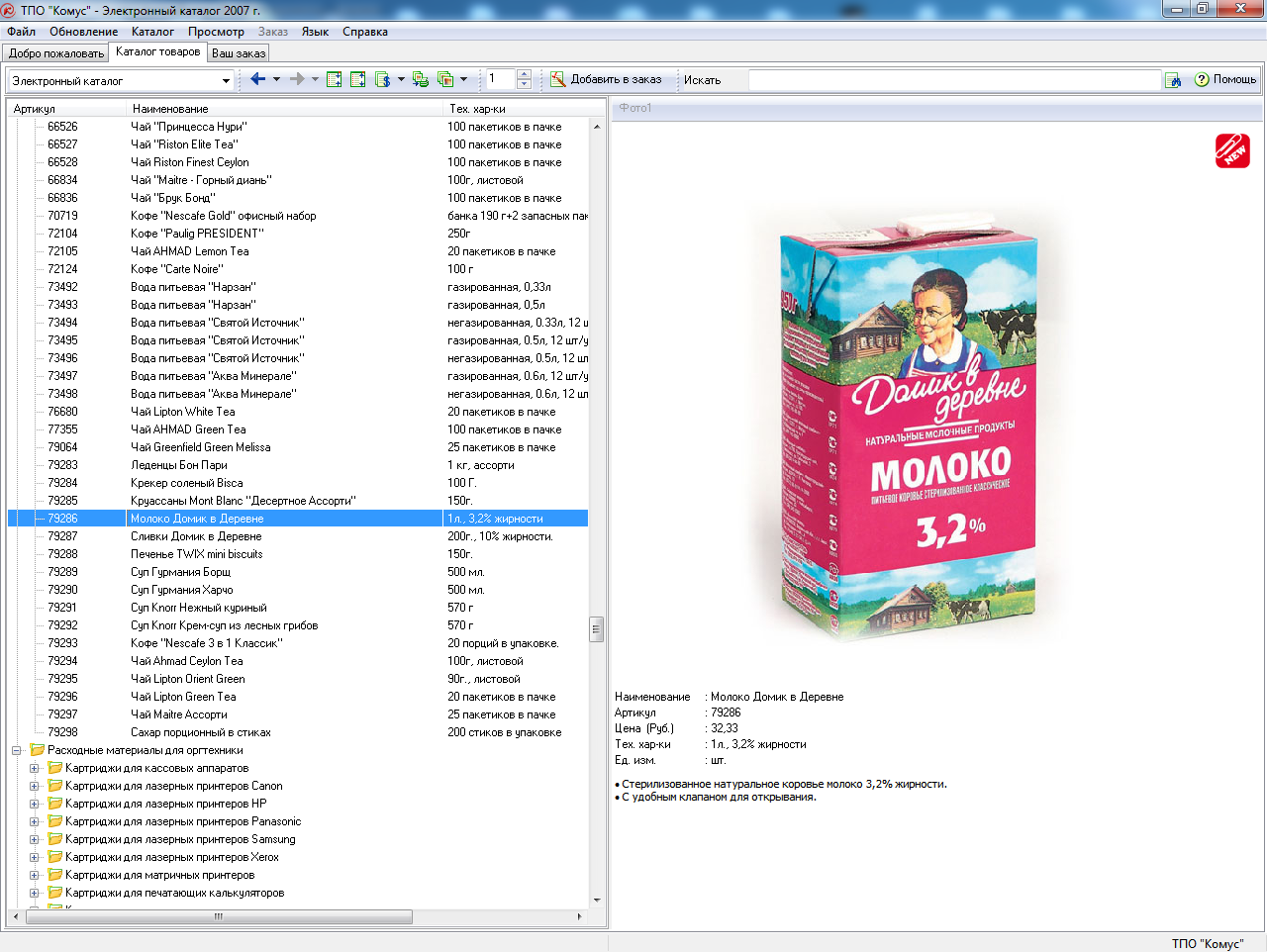Click the Комус application icon in title bar
Viewport: 1267px width, 952px height.
coord(10,10)
